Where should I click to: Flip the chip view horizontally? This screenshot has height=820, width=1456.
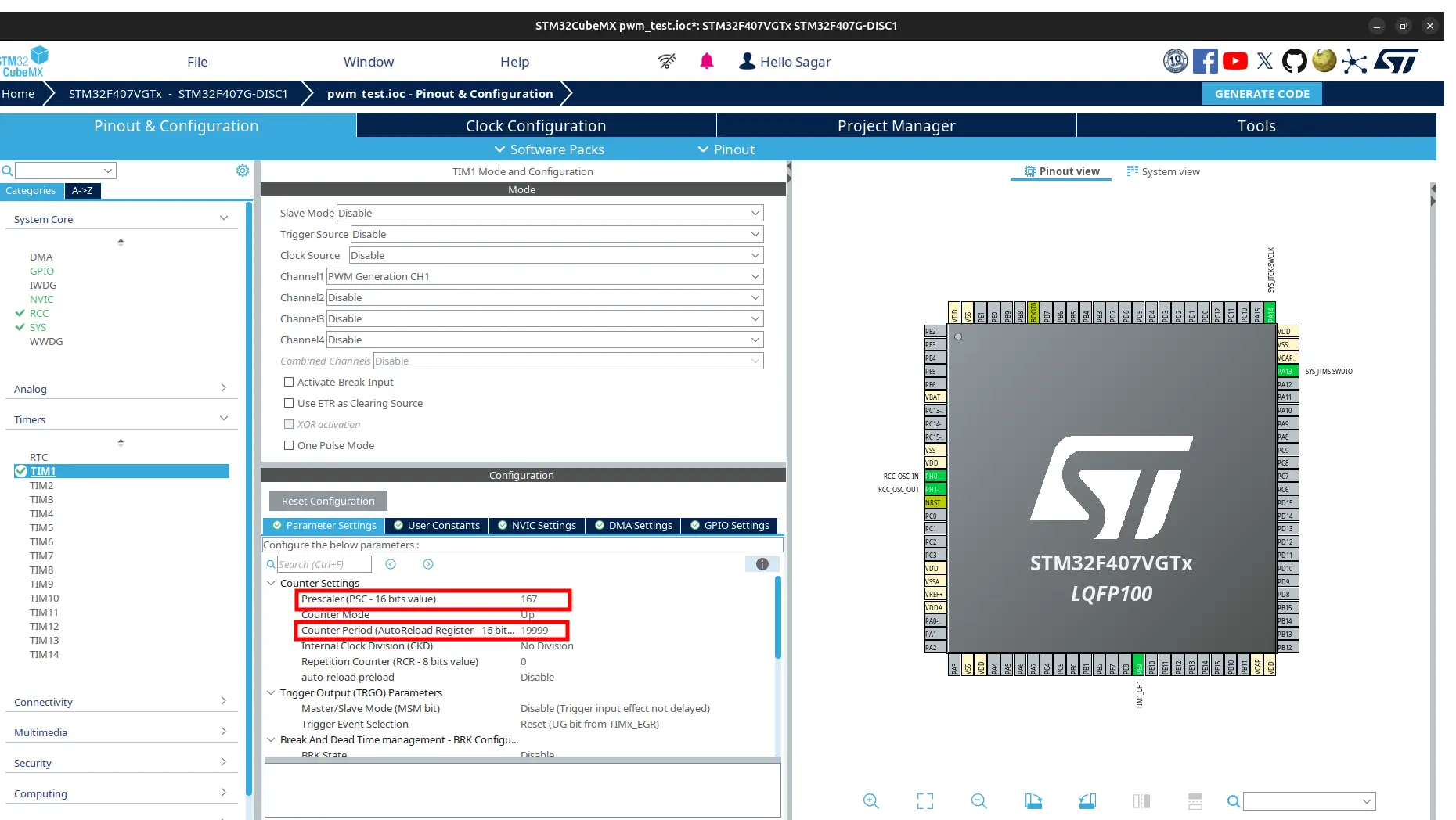pos(1141,801)
